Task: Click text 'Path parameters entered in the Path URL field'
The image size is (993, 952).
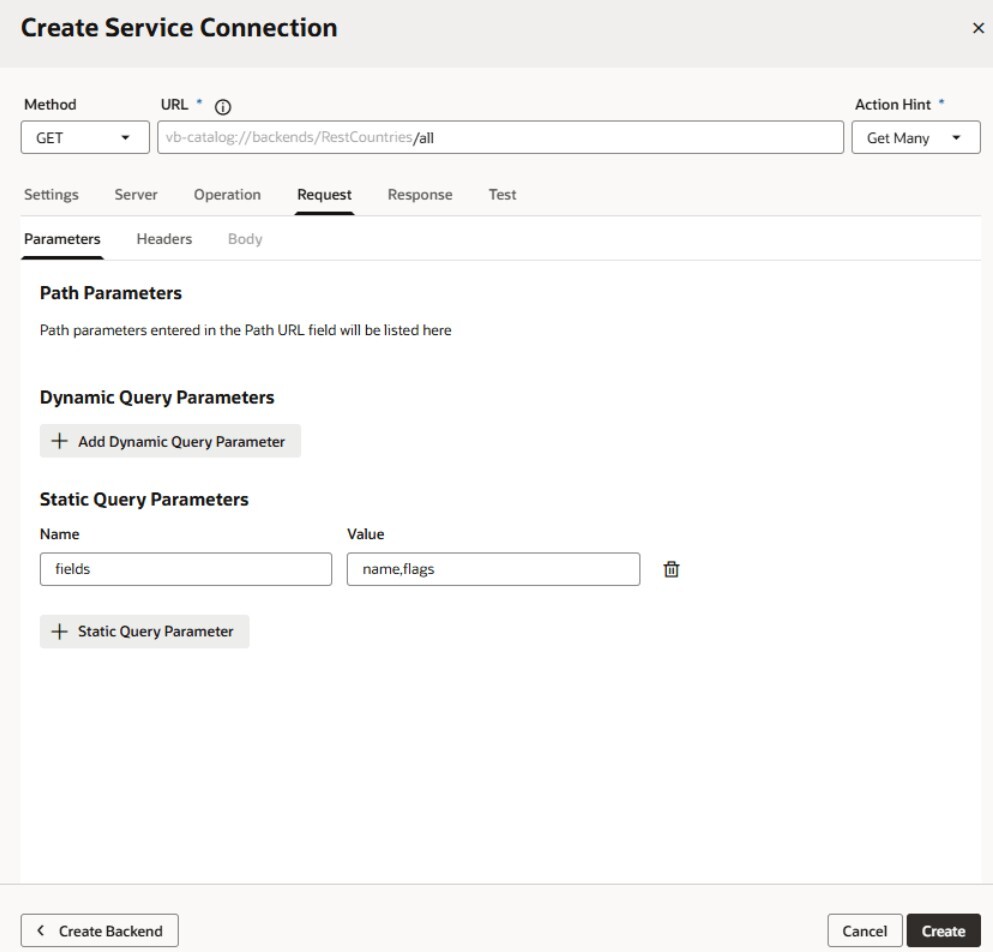Action: click(x=188, y=330)
